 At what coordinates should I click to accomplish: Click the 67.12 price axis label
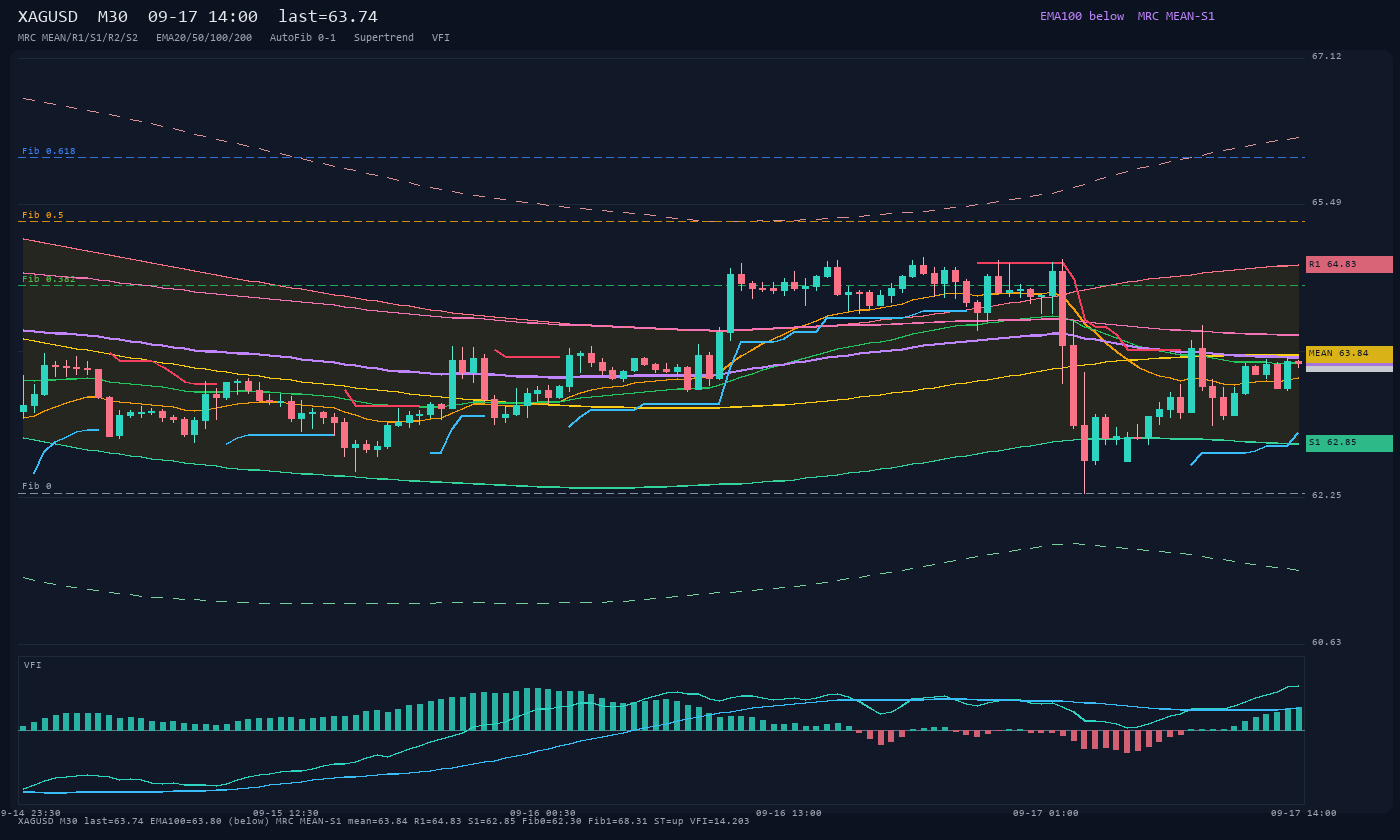click(x=1327, y=56)
